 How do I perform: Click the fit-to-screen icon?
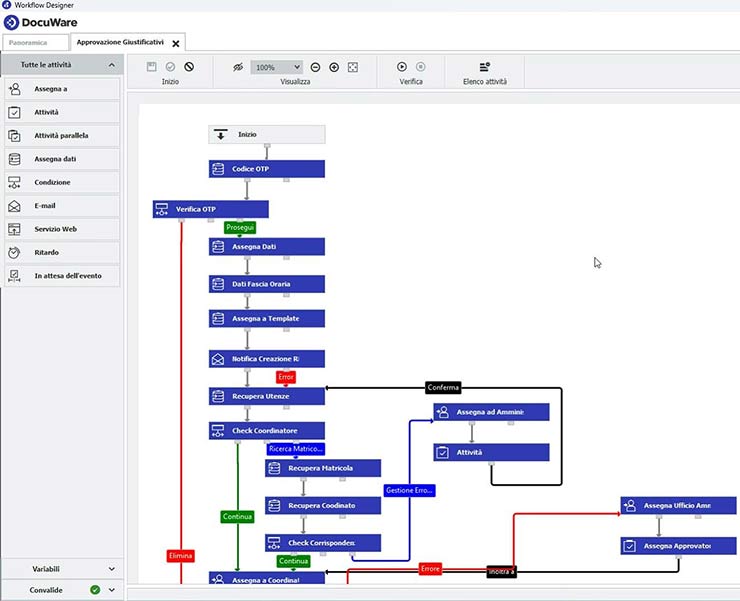pos(352,67)
